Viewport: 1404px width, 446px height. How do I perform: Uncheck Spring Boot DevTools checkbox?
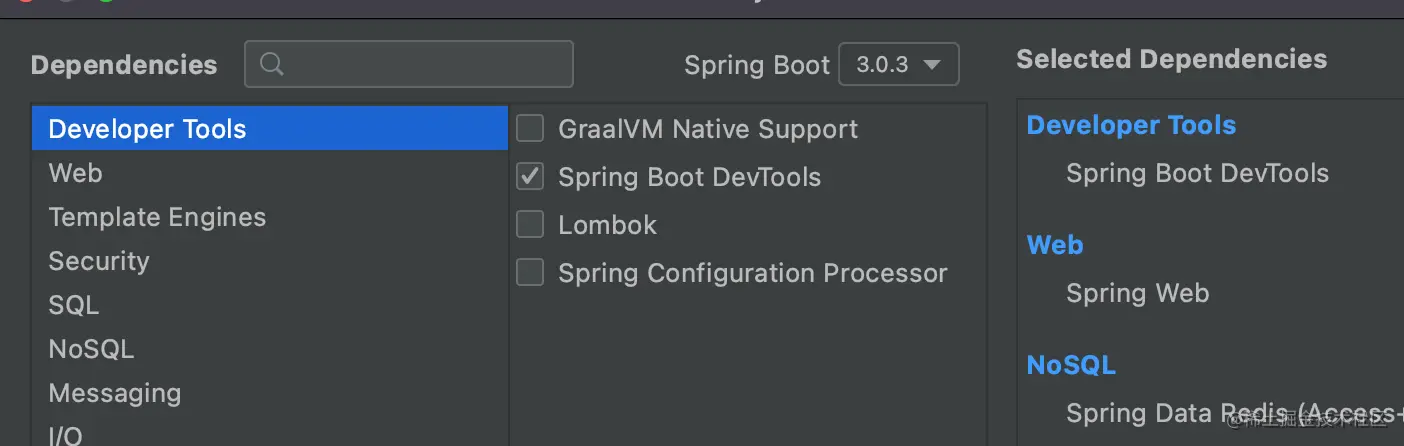(530, 177)
